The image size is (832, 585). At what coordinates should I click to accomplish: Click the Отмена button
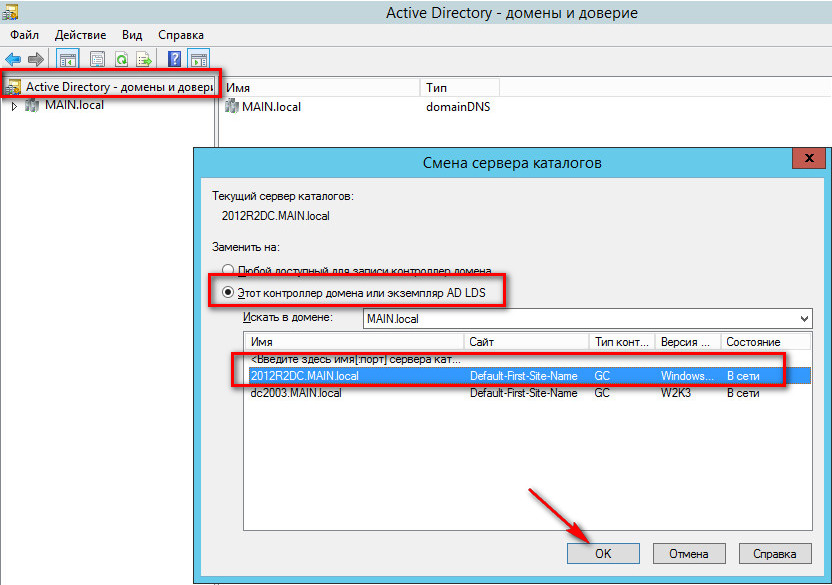coord(688,554)
